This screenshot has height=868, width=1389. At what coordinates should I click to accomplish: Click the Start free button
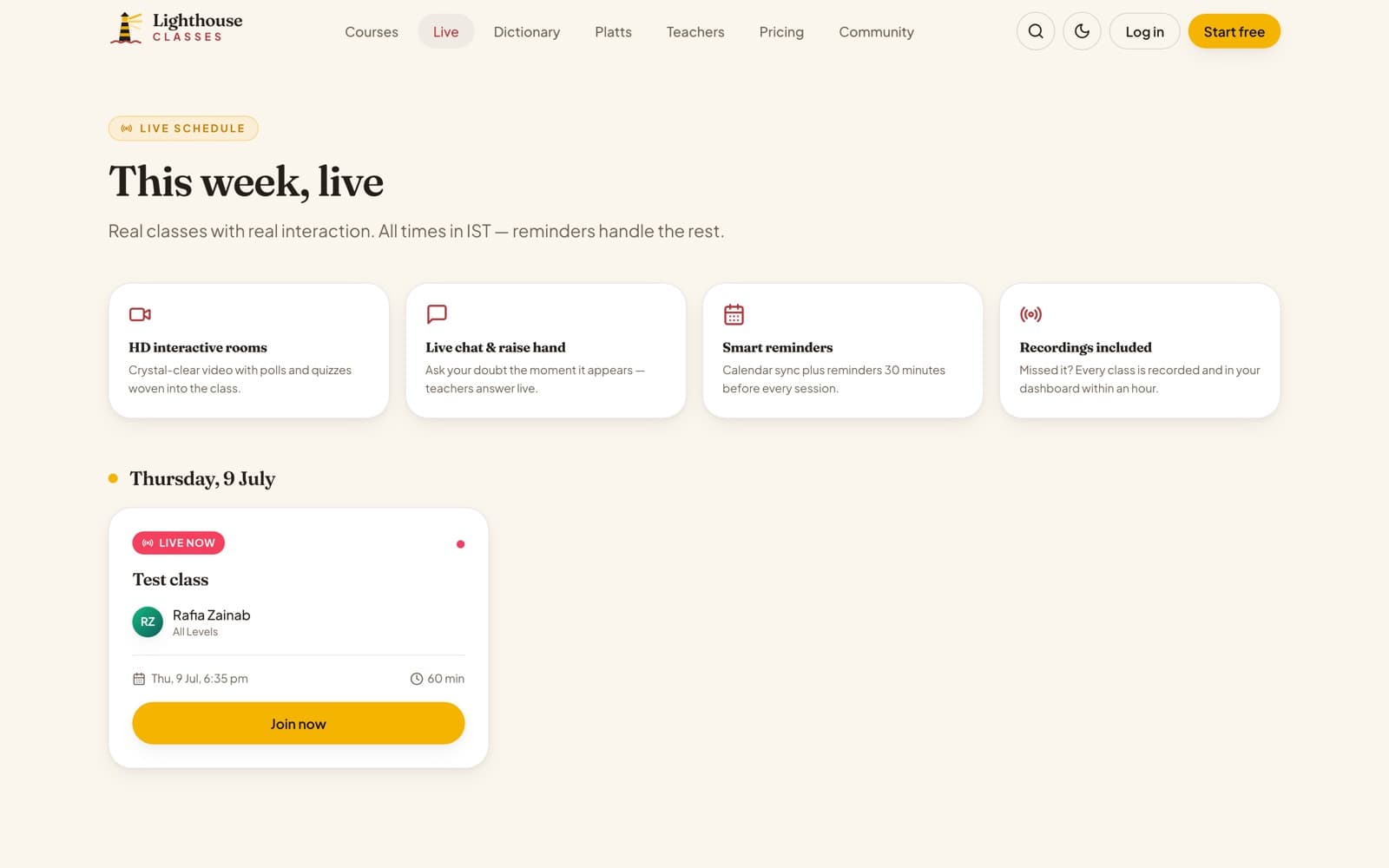click(1234, 31)
